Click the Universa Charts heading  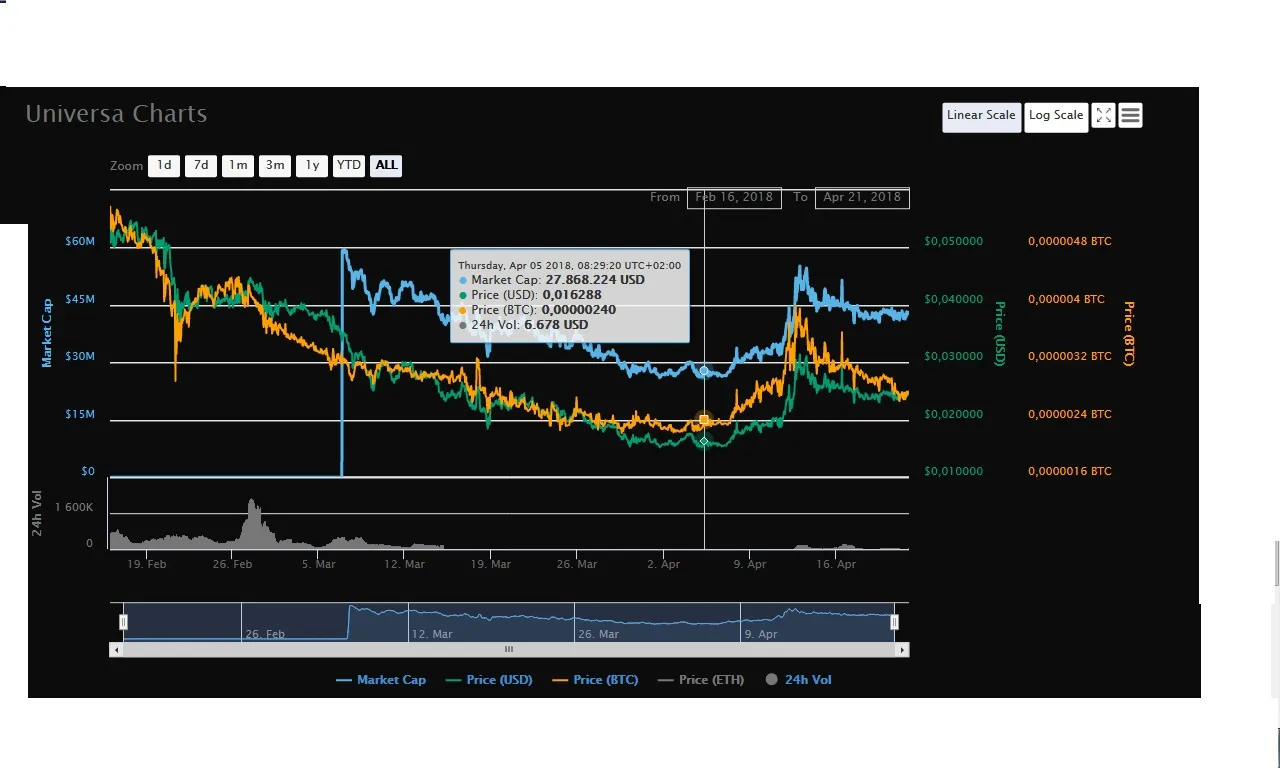pyautogui.click(x=116, y=114)
